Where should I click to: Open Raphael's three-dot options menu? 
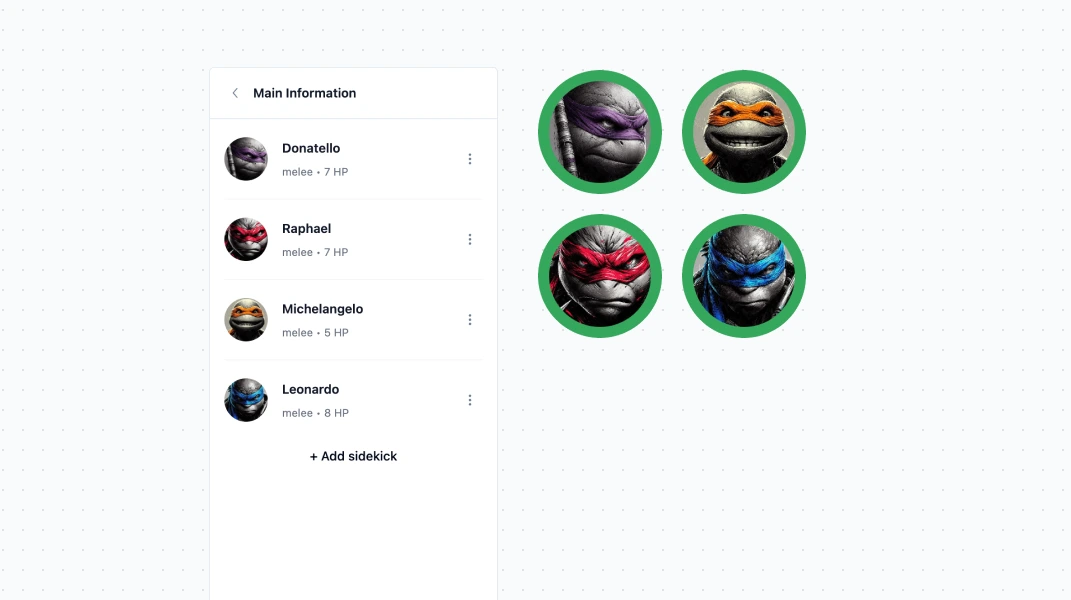point(470,239)
